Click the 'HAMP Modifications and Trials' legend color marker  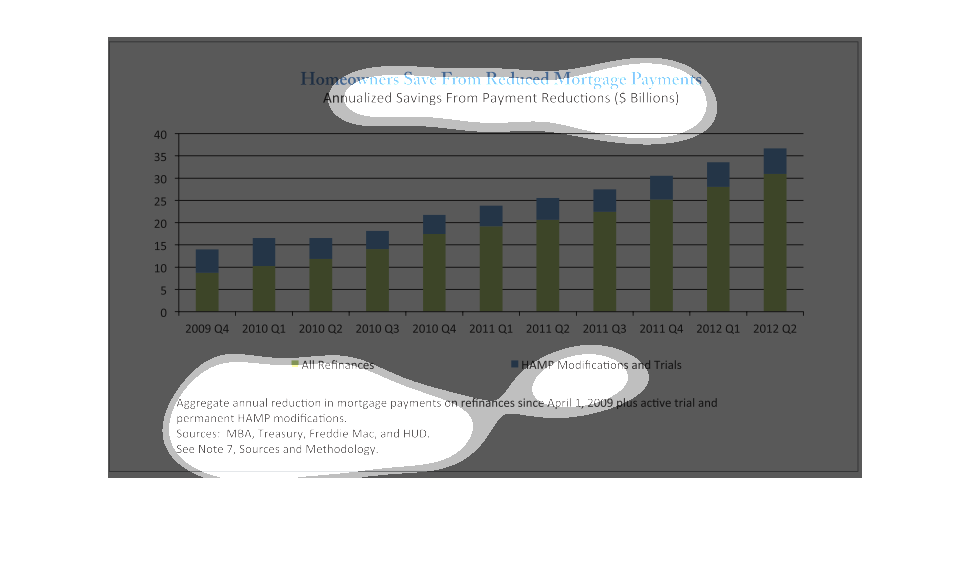pyautogui.click(x=515, y=364)
